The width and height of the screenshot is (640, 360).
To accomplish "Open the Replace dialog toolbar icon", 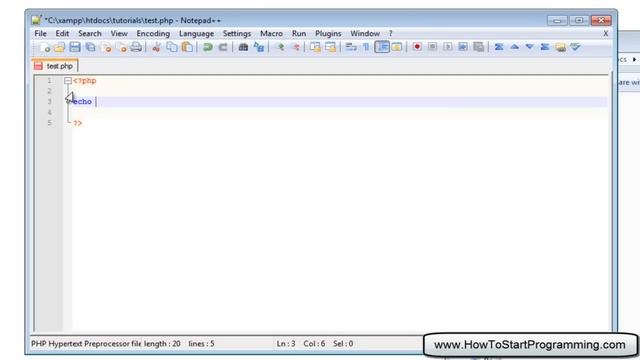I will pos(259,47).
